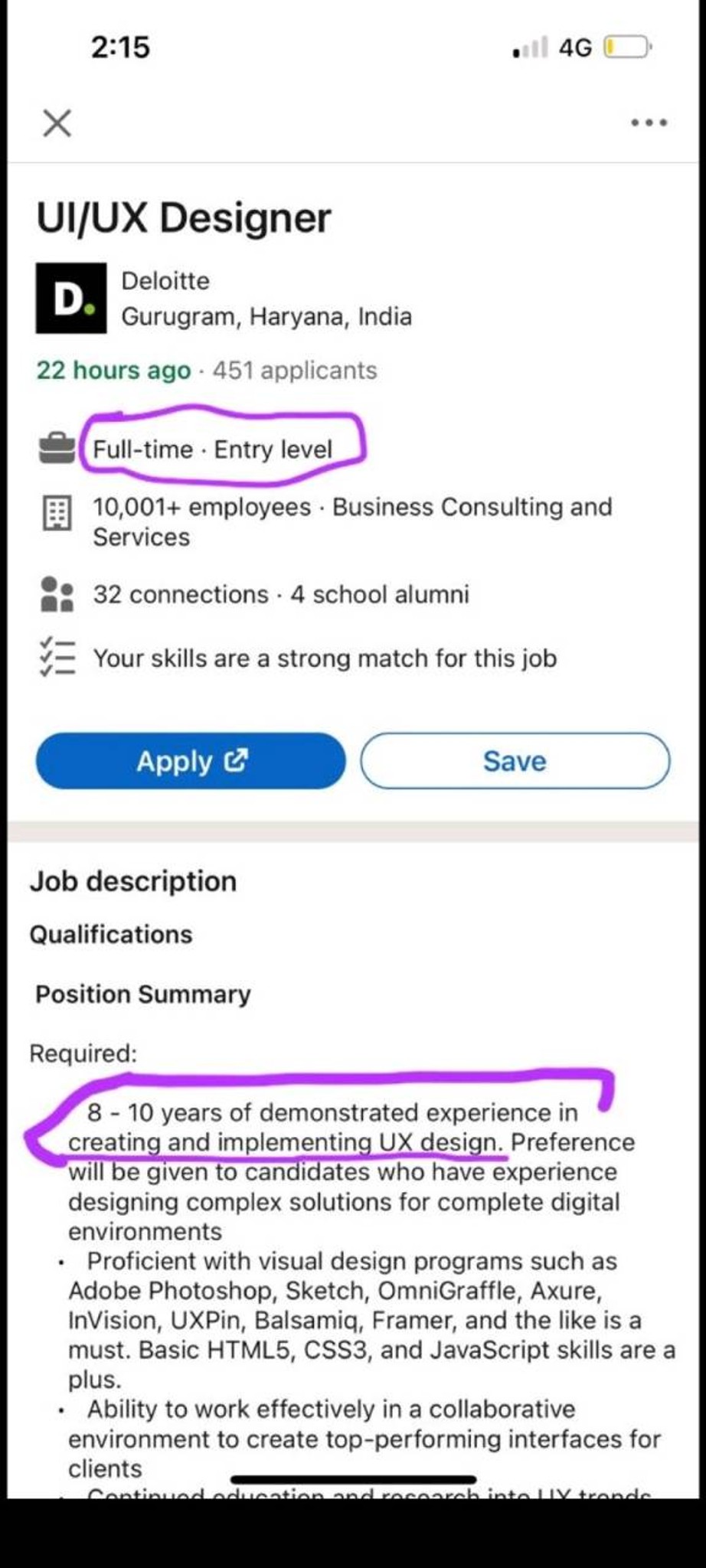This screenshot has height=1568, width=706.
Task: View the 4 school alumni
Action: tap(380, 594)
